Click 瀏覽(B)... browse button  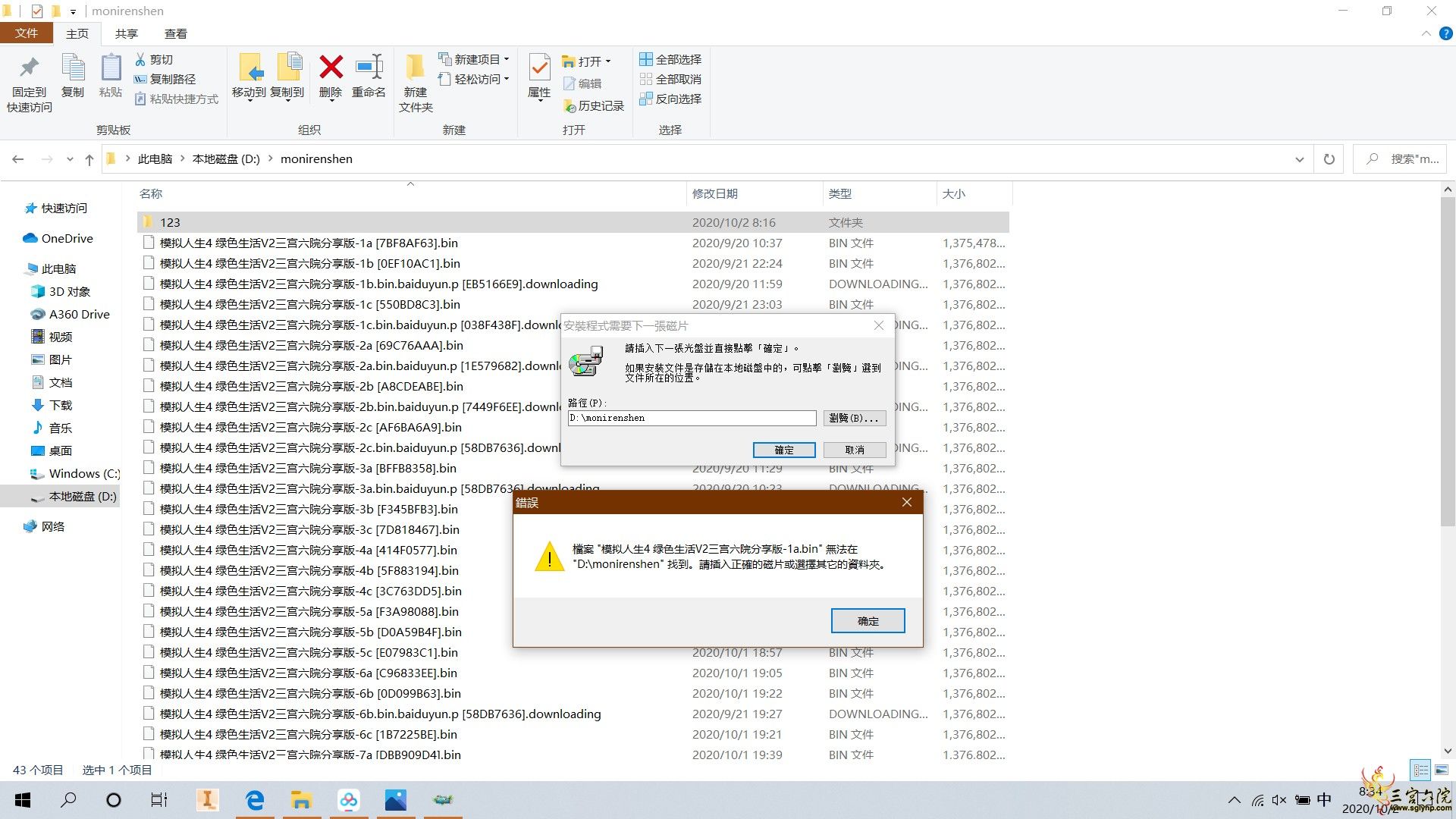click(x=855, y=418)
